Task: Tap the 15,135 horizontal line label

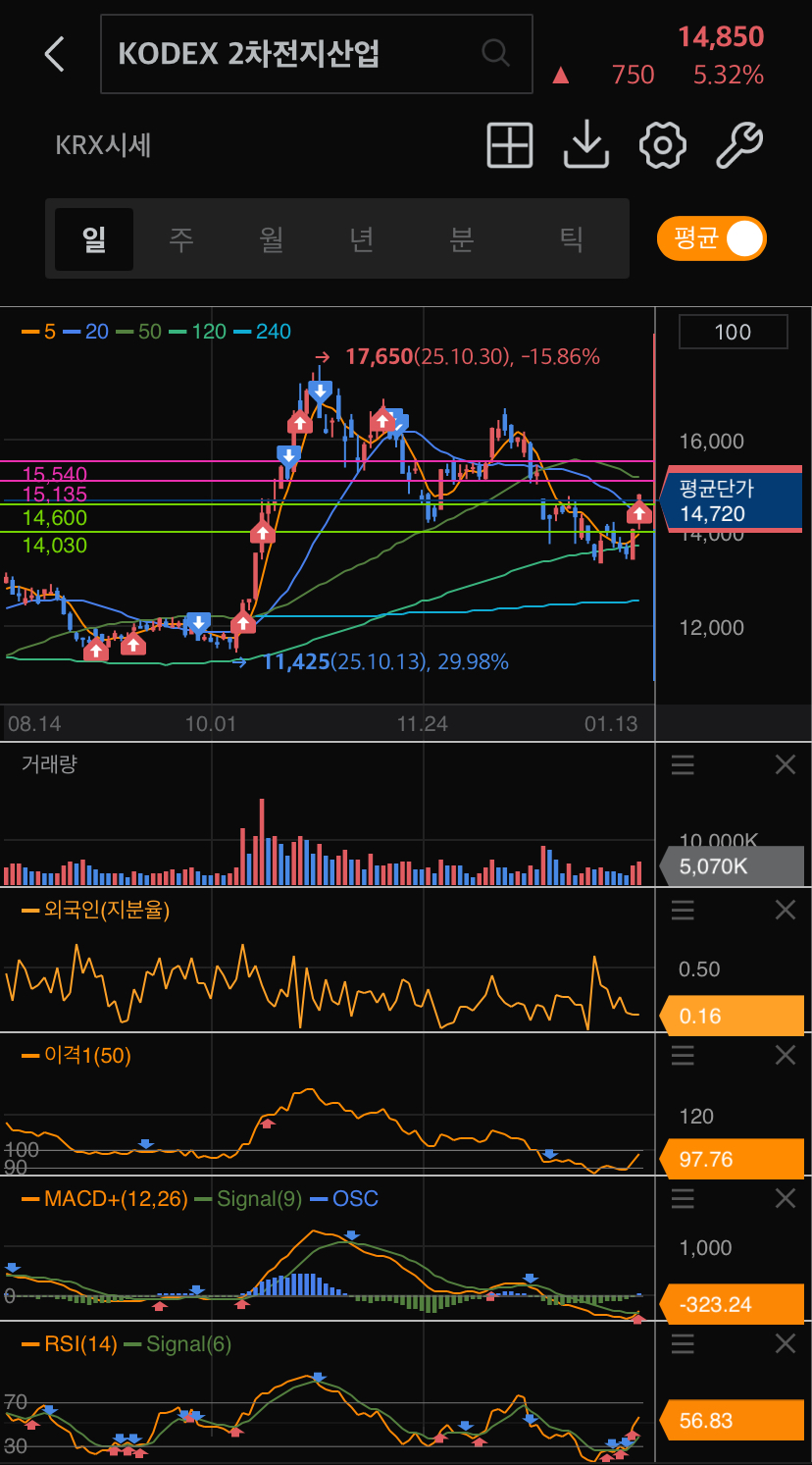Action: pos(55,495)
